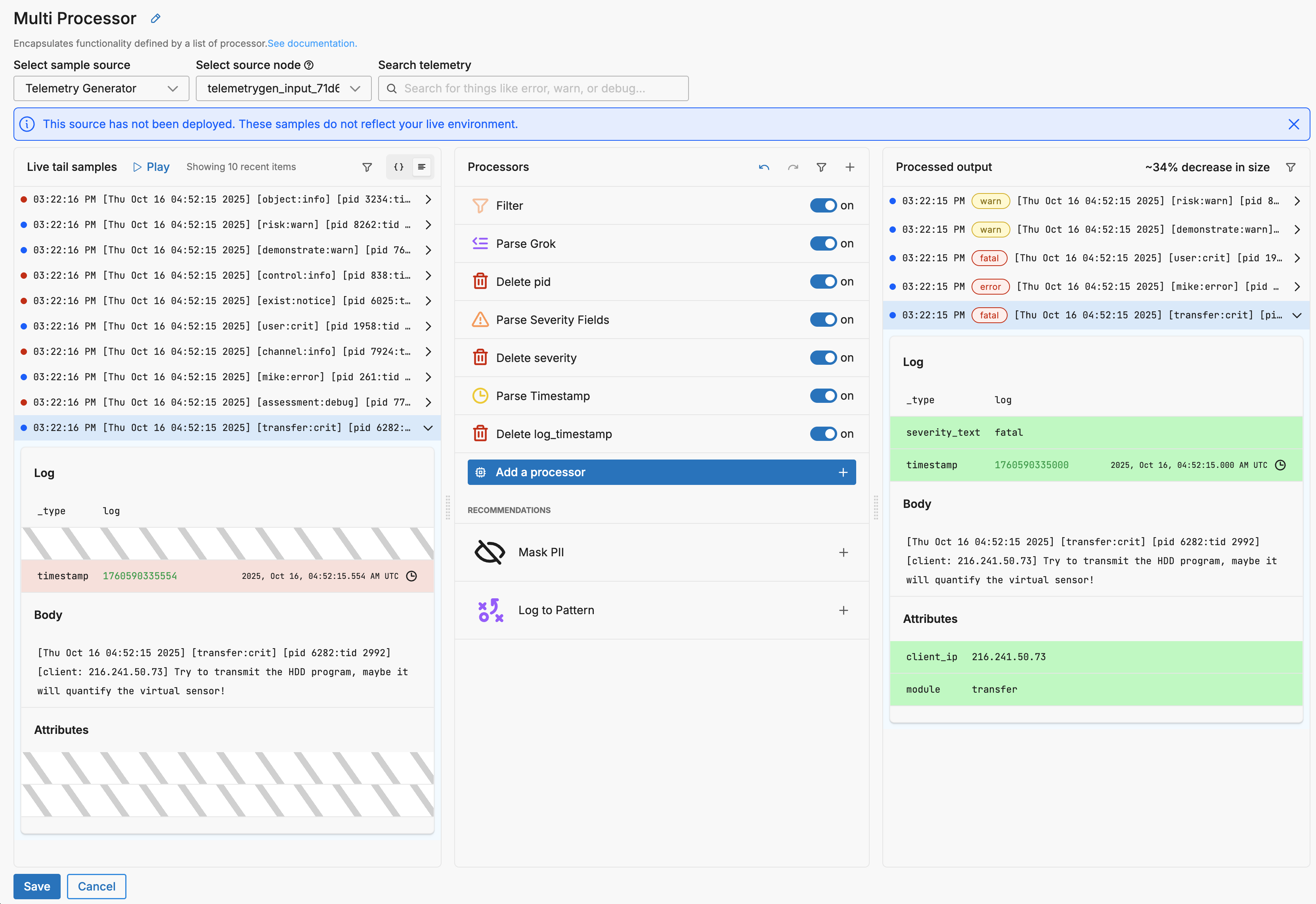Click the plus icon for Mask PII
The height and width of the screenshot is (904, 1316).
click(843, 552)
